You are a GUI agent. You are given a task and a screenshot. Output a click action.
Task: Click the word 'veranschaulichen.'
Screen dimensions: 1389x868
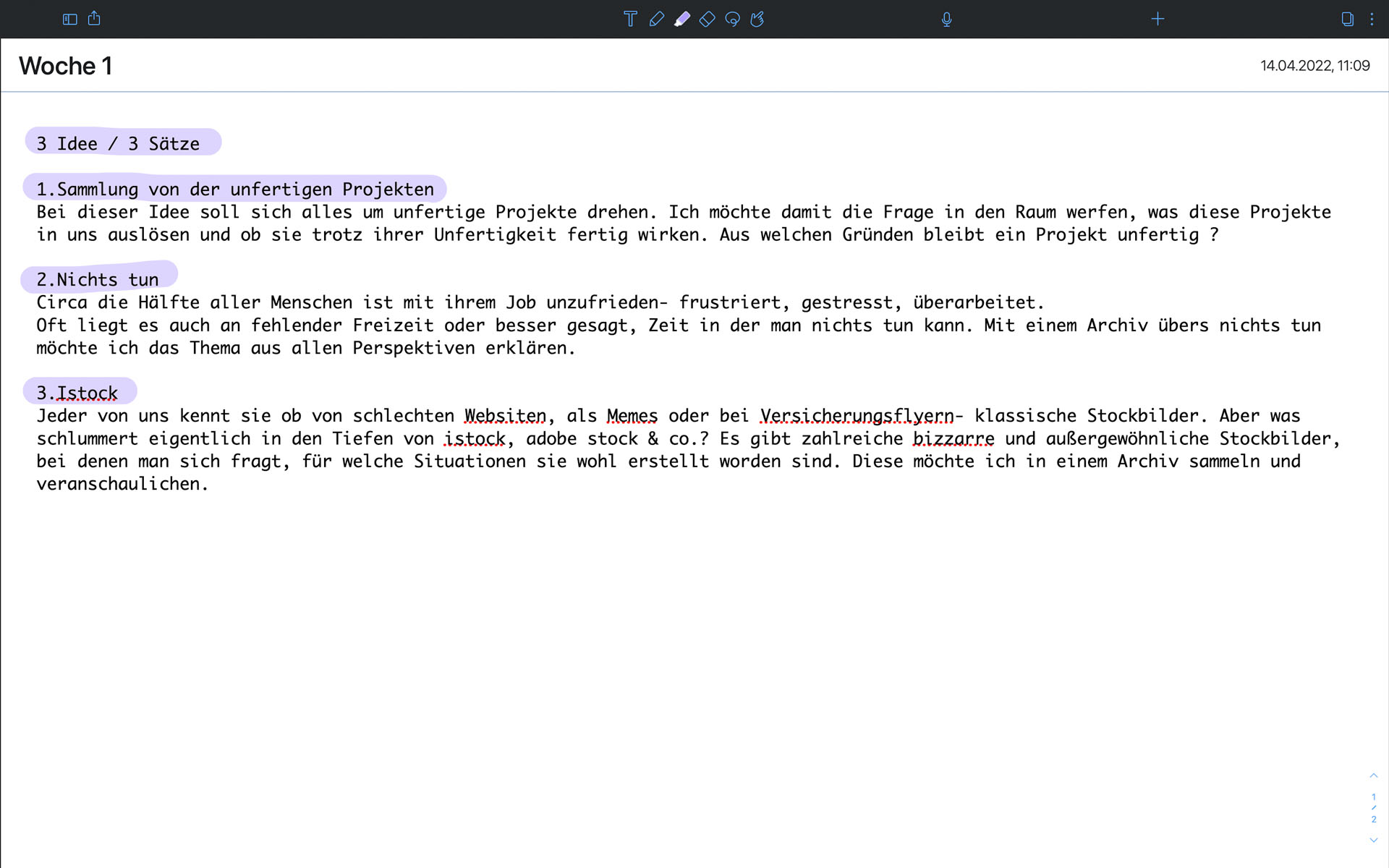[122, 484]
